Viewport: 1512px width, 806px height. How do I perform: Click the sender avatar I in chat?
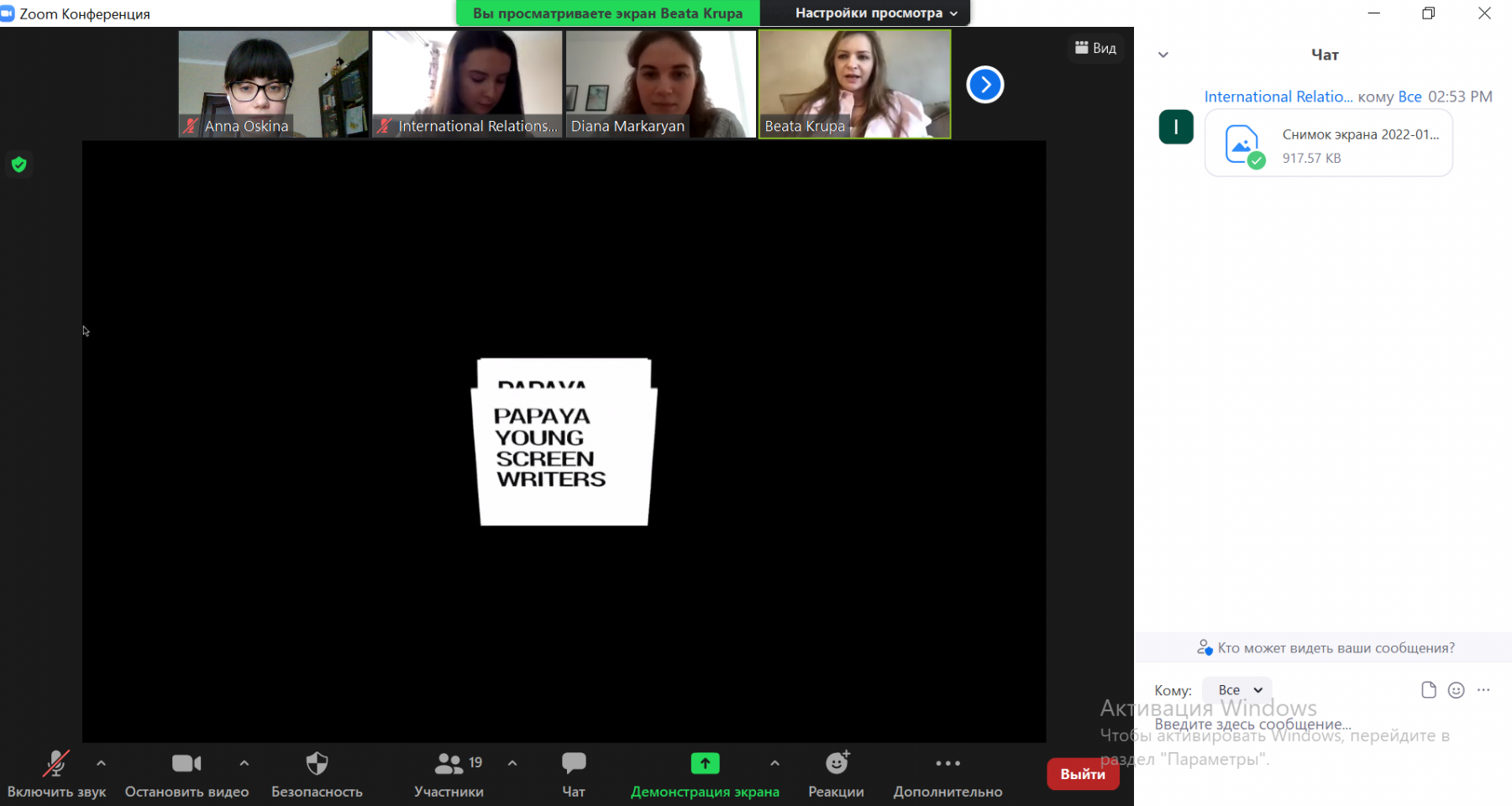click(1176, 128)
